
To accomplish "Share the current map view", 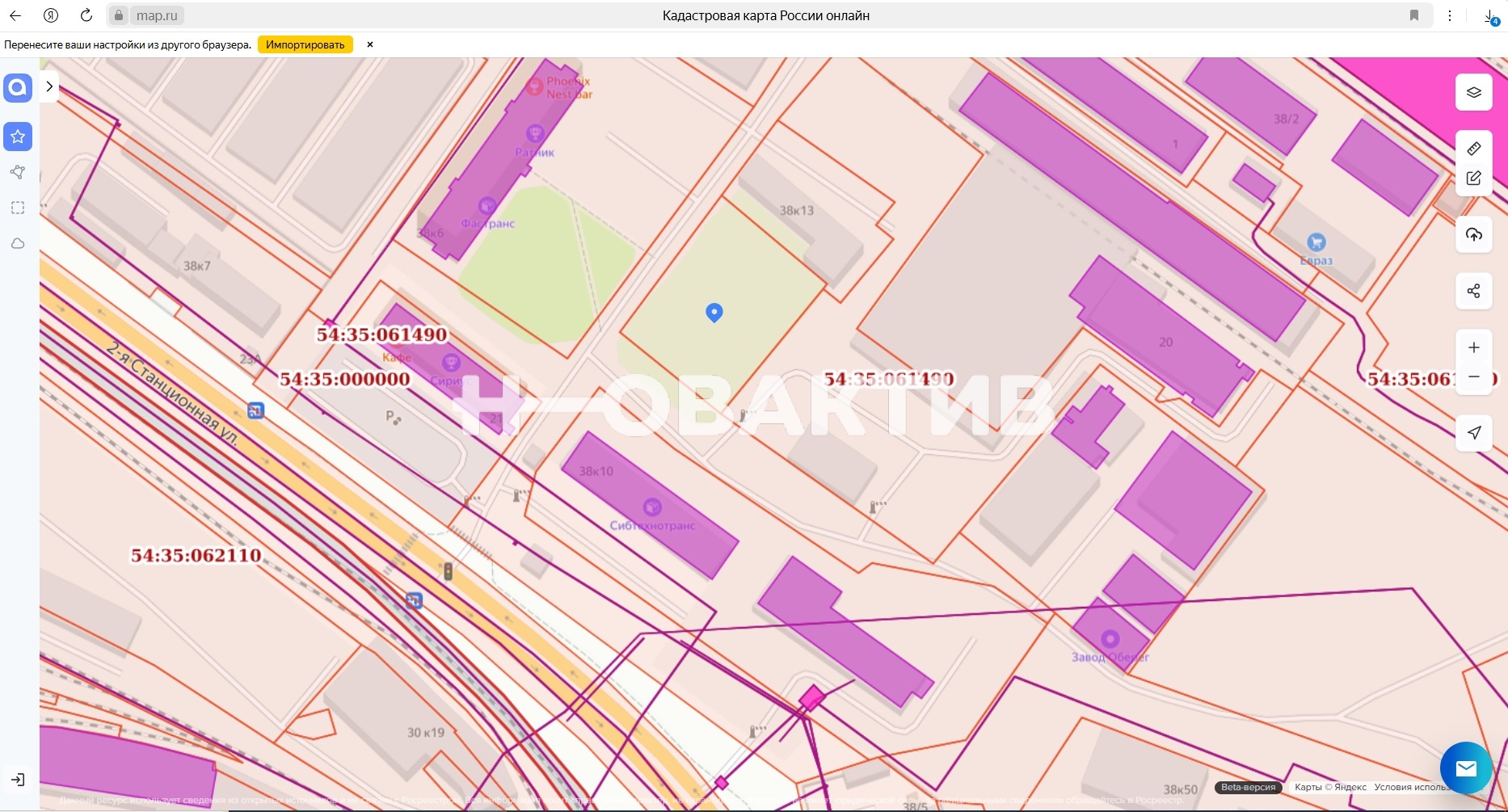I will 1473,291.
